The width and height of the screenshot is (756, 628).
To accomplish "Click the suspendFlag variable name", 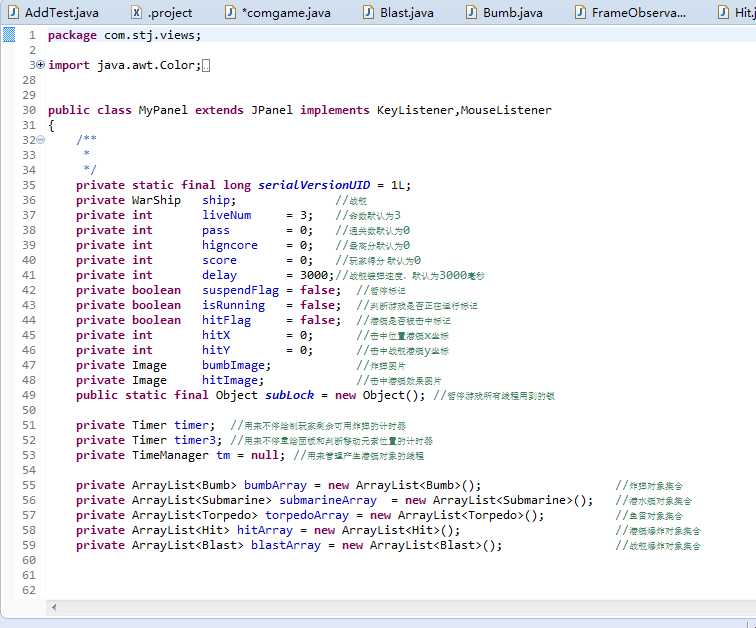I will click(241, 290).
